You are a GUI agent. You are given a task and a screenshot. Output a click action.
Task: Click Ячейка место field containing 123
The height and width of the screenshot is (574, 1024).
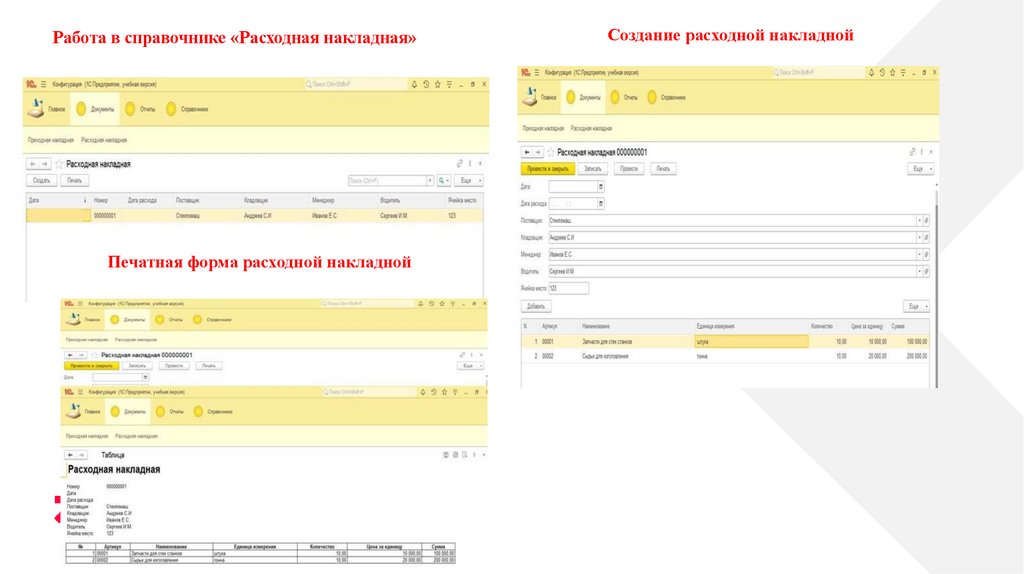[568, 288]
